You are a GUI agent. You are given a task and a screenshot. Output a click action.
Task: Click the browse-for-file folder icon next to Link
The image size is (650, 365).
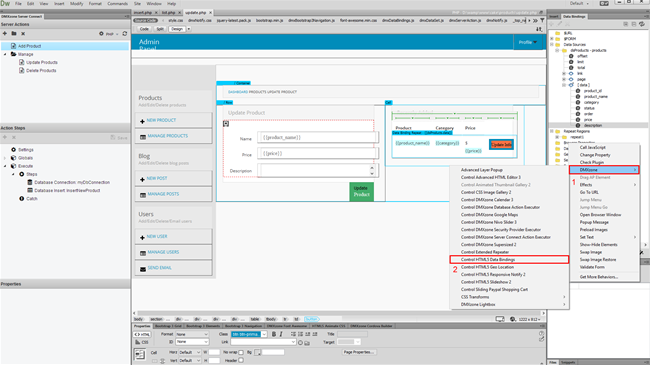click(x=307, y=343)
